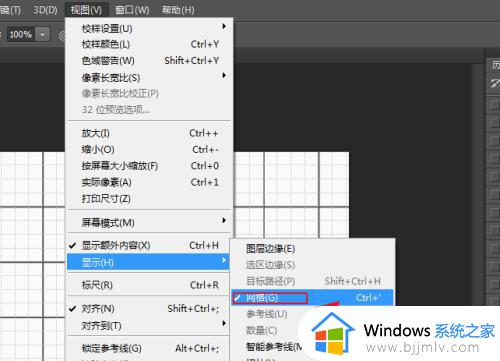Choose 按屏幕大小缩放(F)
Image resolution: width=500 pixels, height=361 pixels.
click(149, 166)
